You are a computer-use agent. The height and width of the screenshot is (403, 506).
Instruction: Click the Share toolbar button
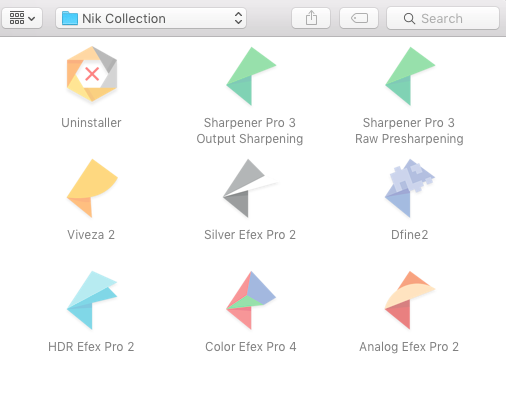tap(311, 18)
